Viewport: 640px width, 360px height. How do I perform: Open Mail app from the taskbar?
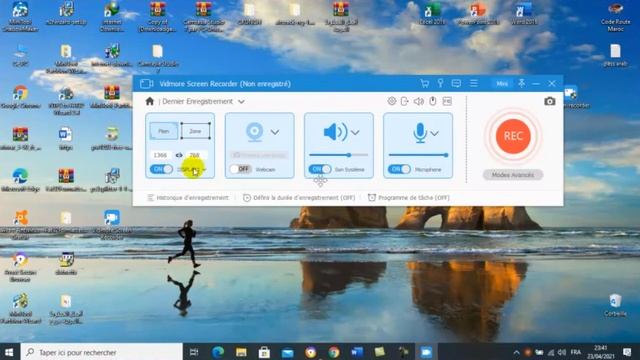pyautogui.click(x=287, y=352)
